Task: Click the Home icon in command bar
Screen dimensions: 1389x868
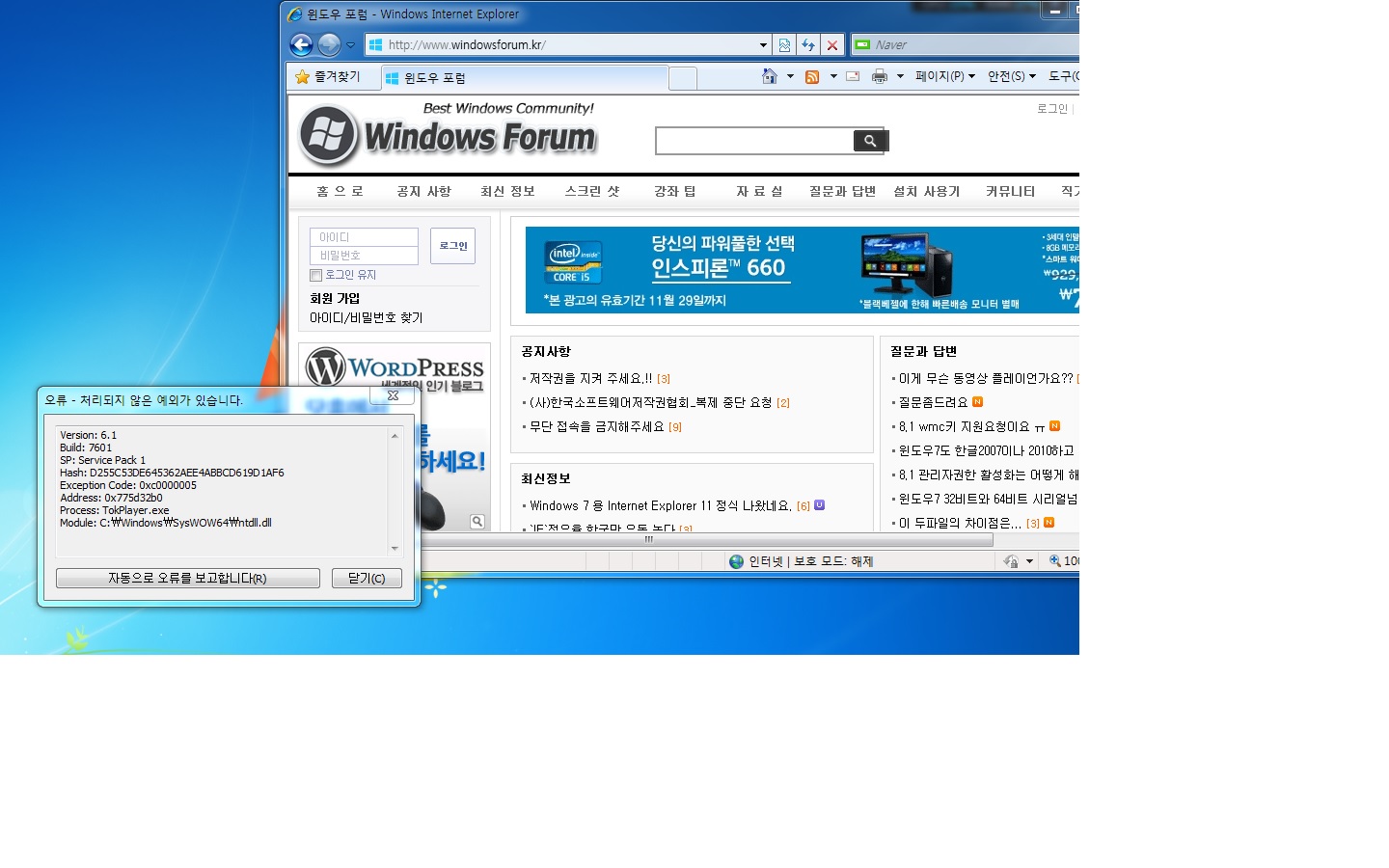Action: (770, 76)
